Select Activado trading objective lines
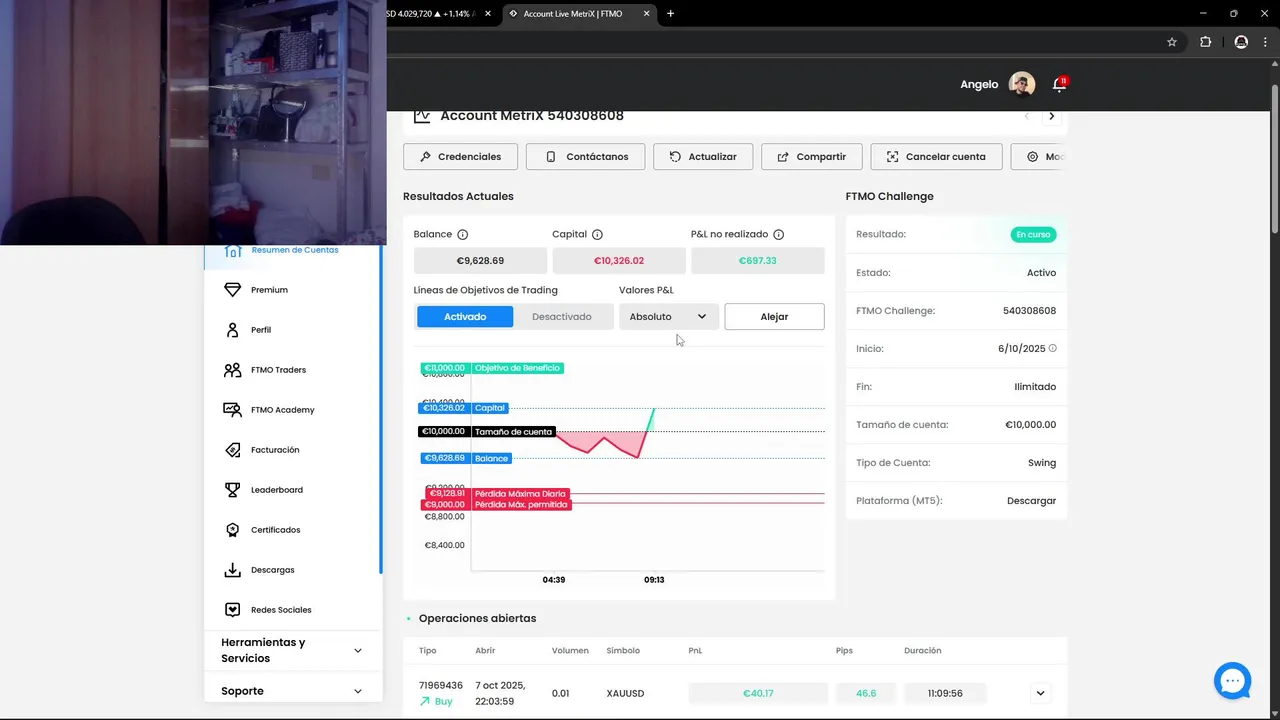Screen dimensions: 1280x720 pyautogui.click(x=465, y=317)
